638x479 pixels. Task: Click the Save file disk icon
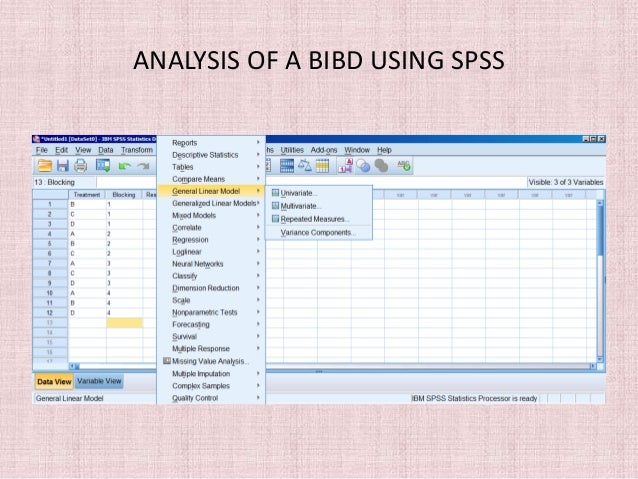63,166
